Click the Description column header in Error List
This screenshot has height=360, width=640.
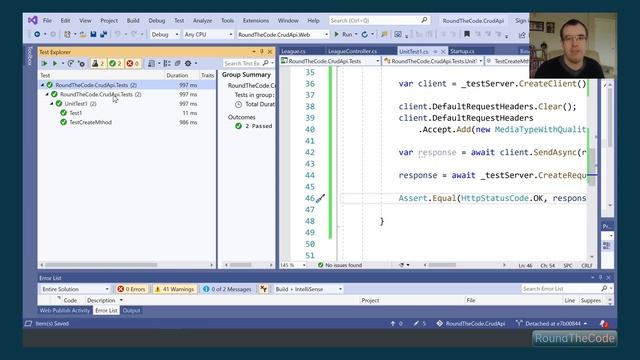(101, 300)
